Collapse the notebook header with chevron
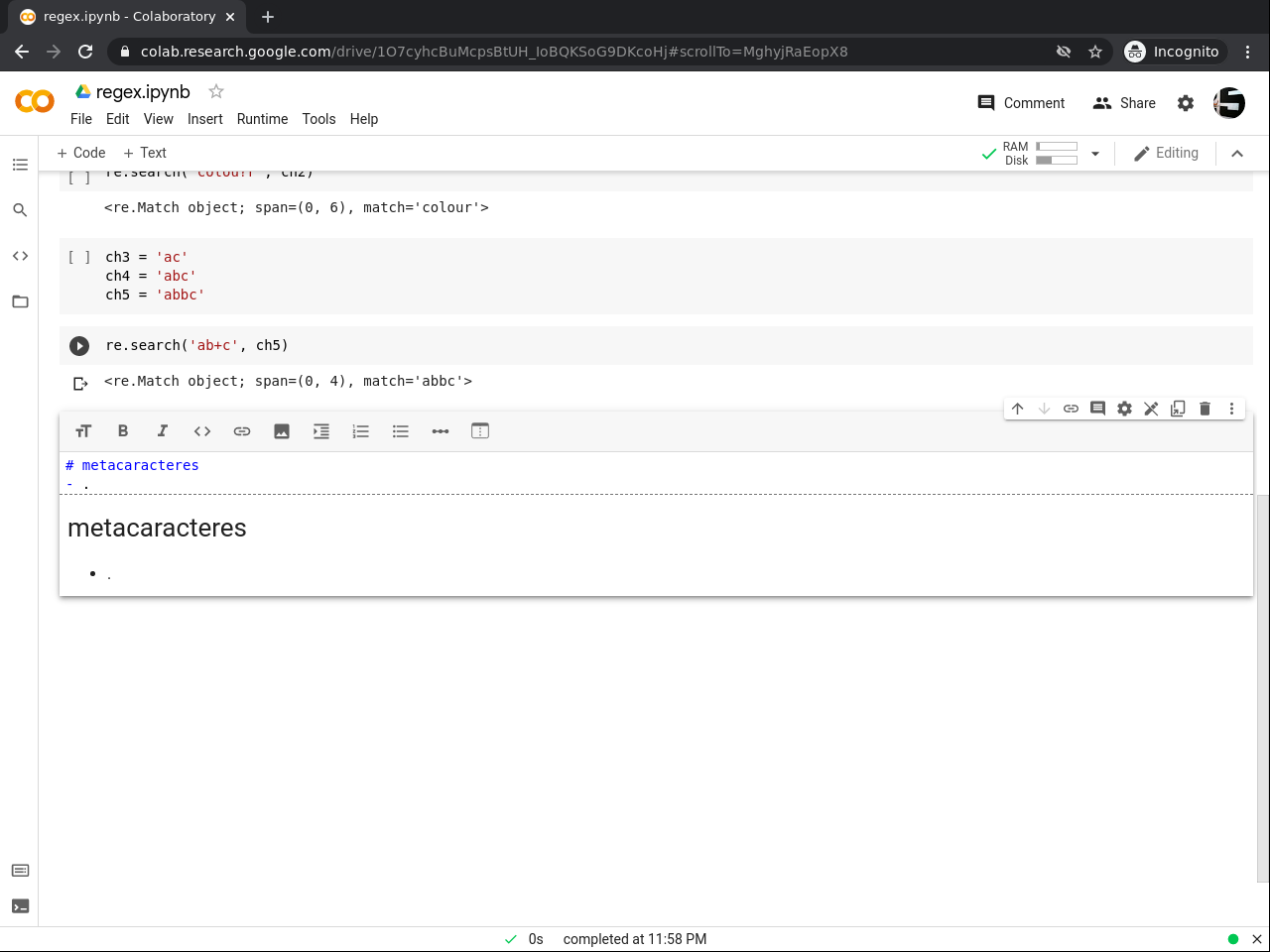Image resolution: width=1270 pixels, height=952 pixels. click(x=1237, y=154)
